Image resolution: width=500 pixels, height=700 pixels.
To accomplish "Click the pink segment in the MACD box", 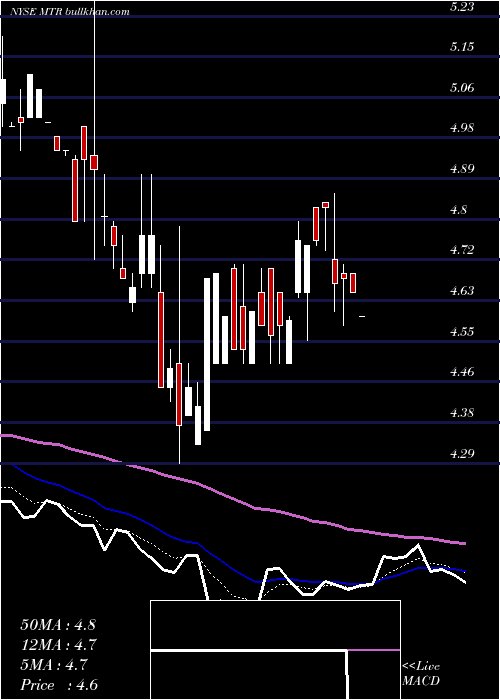I will click(x=374, y=650).
